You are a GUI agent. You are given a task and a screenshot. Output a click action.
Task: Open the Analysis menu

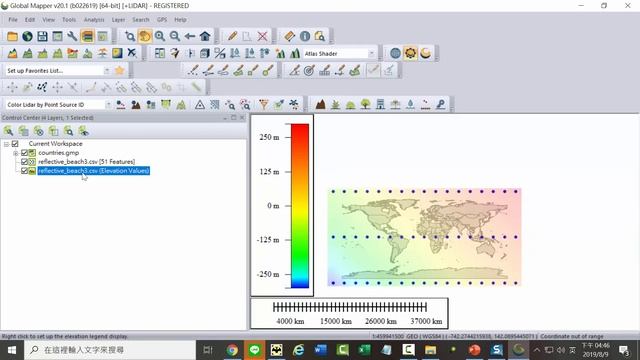(x=94, y=20)
